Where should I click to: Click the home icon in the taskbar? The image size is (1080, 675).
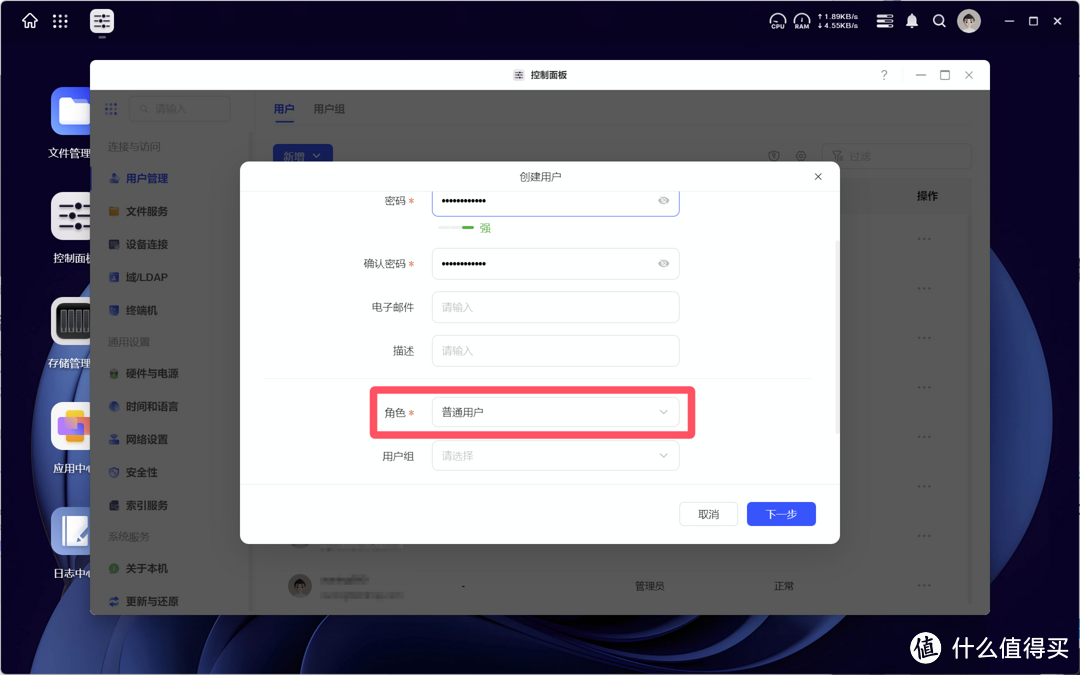(x=29, y=20)
